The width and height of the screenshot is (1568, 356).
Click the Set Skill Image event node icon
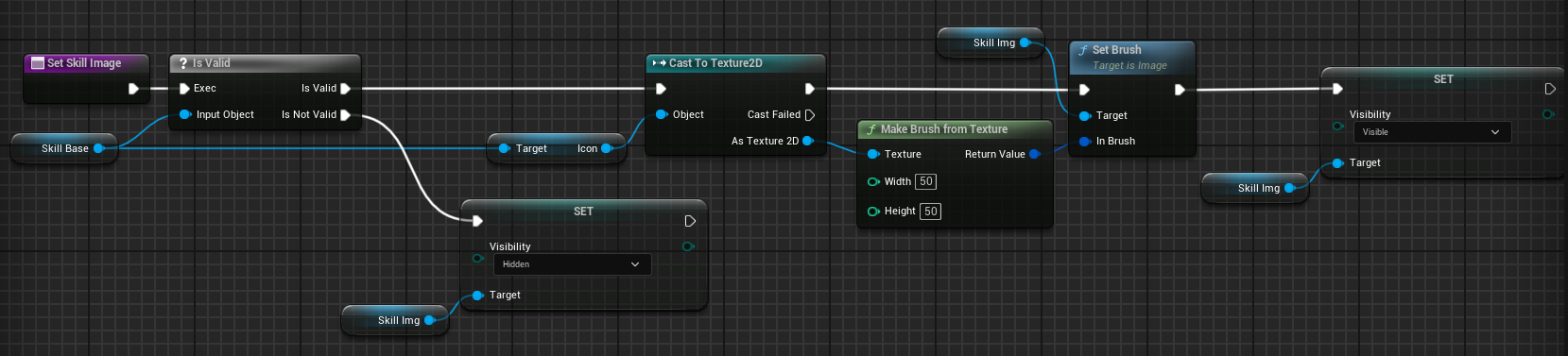[x=38, y=63]
